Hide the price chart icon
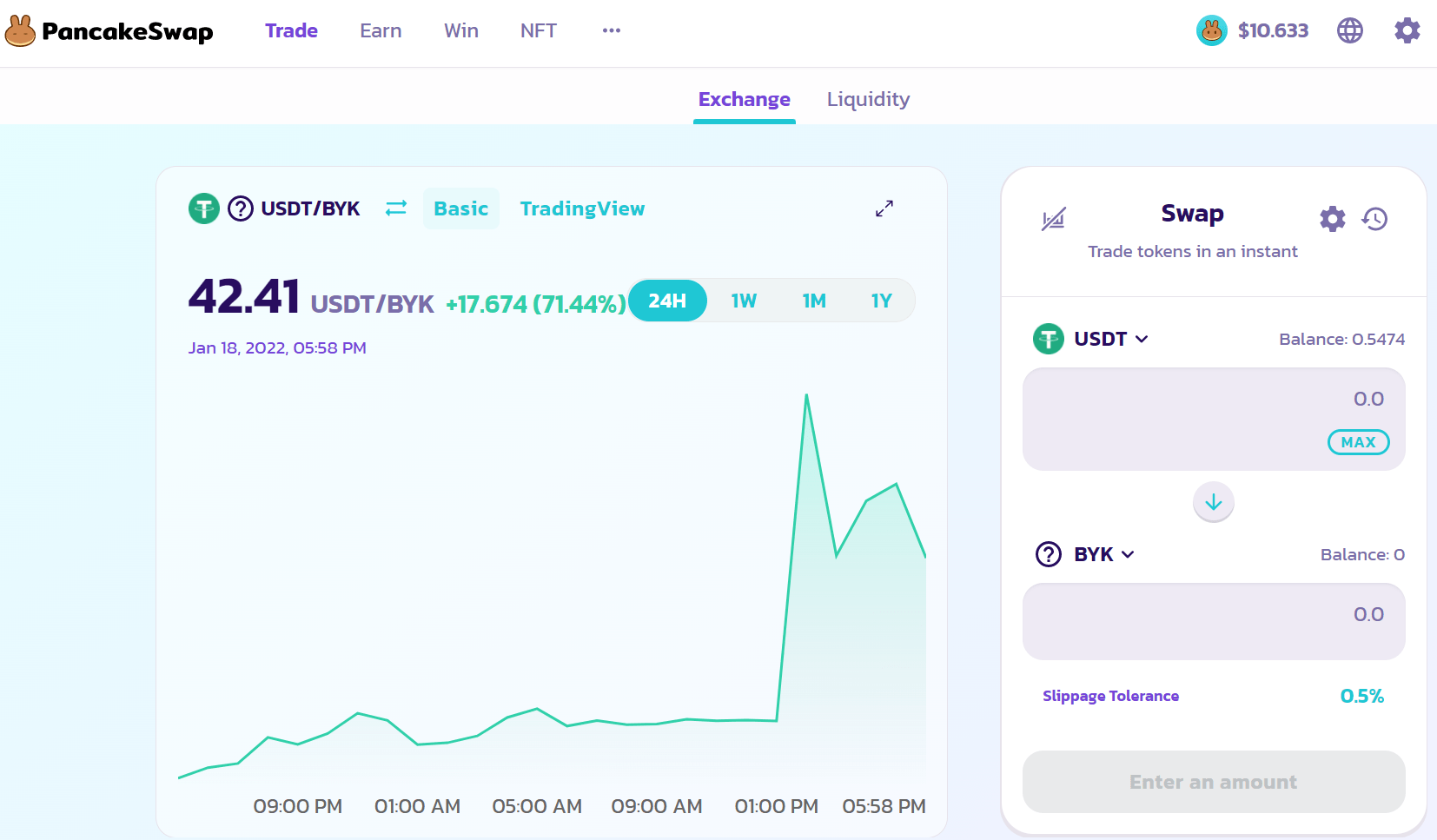 tap(1053, 219)
